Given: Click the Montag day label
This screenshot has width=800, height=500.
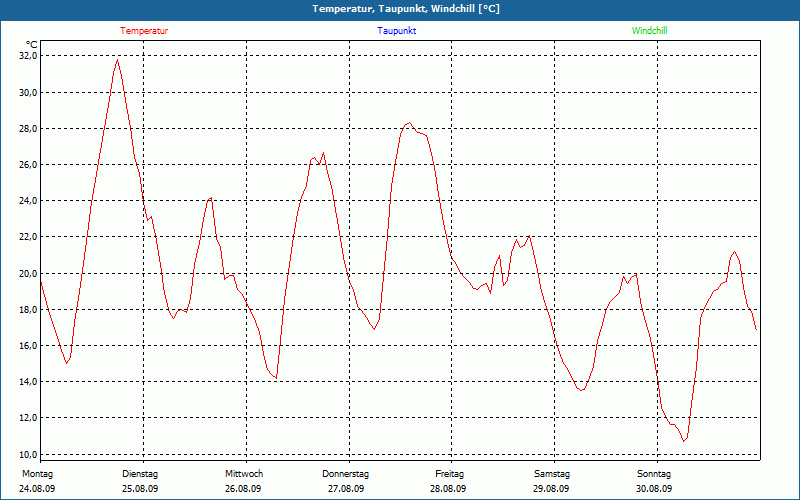Looking at the screenshot, I should 37,474.
